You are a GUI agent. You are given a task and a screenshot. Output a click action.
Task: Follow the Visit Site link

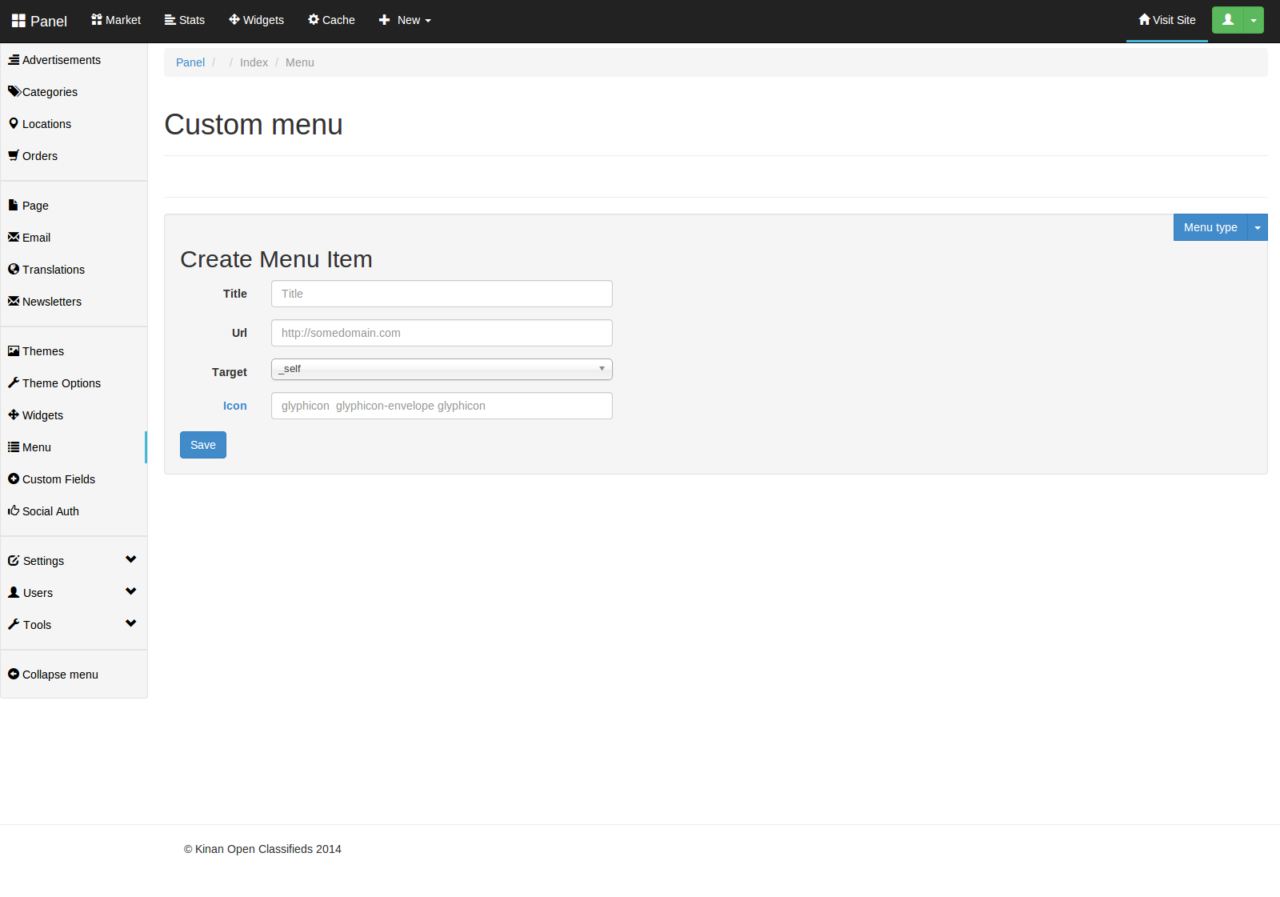pos(1167,20)
